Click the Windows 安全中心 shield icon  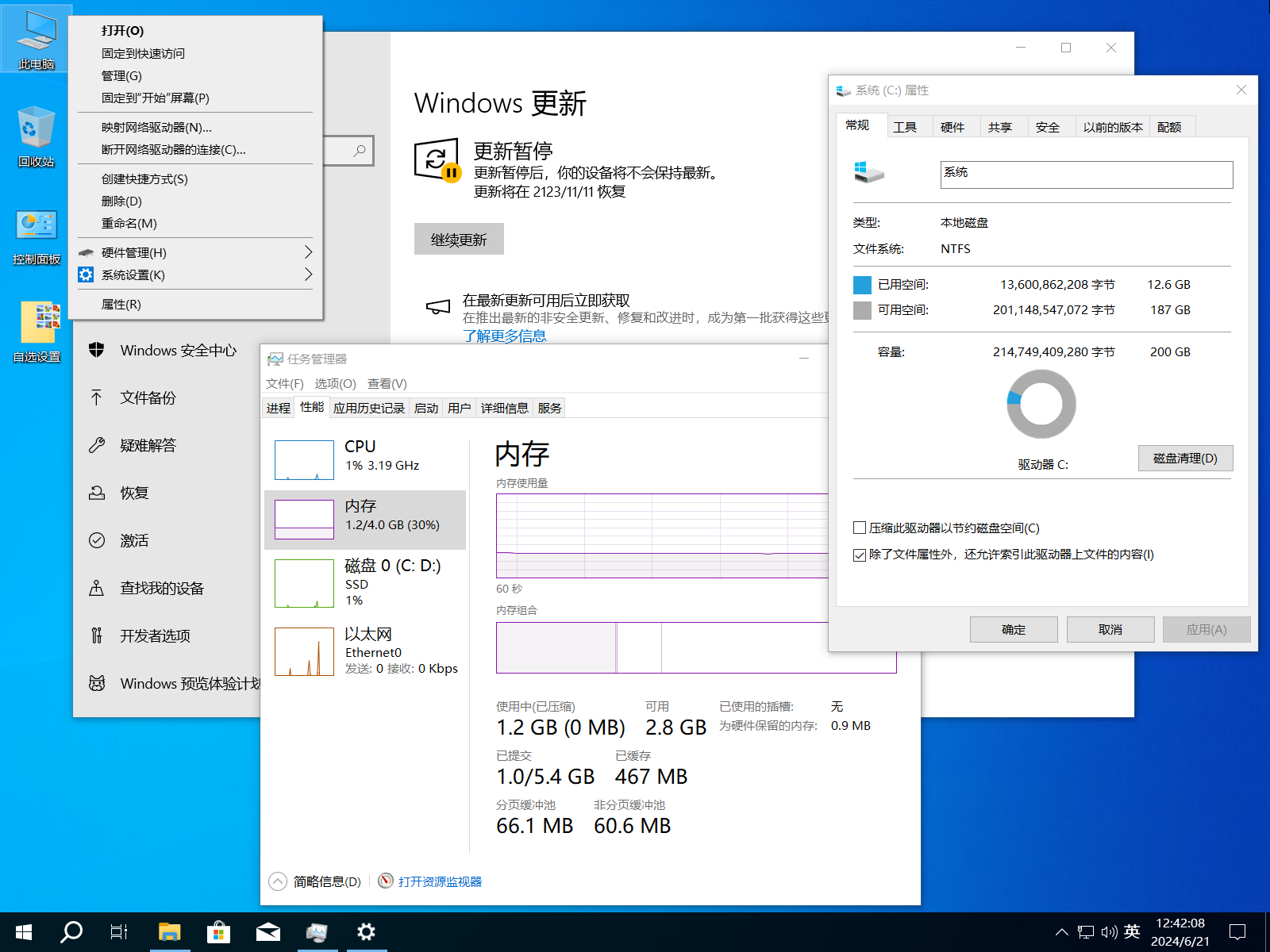[x=97, y=350]
